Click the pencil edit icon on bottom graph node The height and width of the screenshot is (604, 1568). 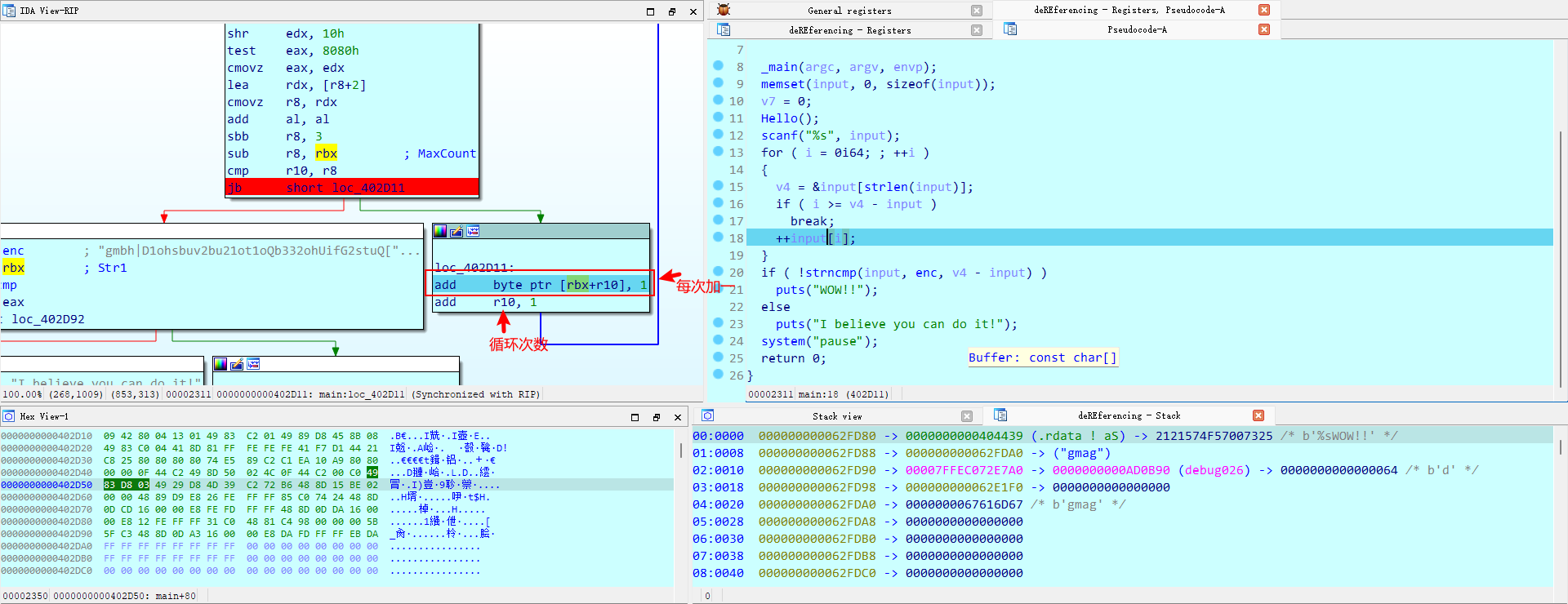(x=237, y=364)
